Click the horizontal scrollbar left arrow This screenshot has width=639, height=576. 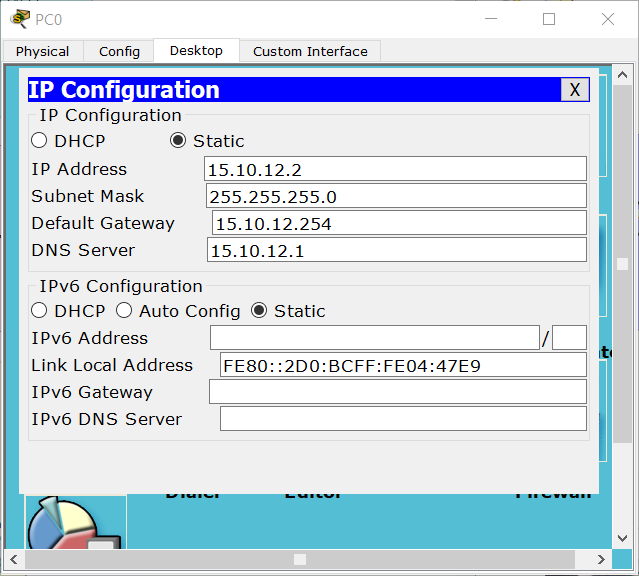click(14, 559)
